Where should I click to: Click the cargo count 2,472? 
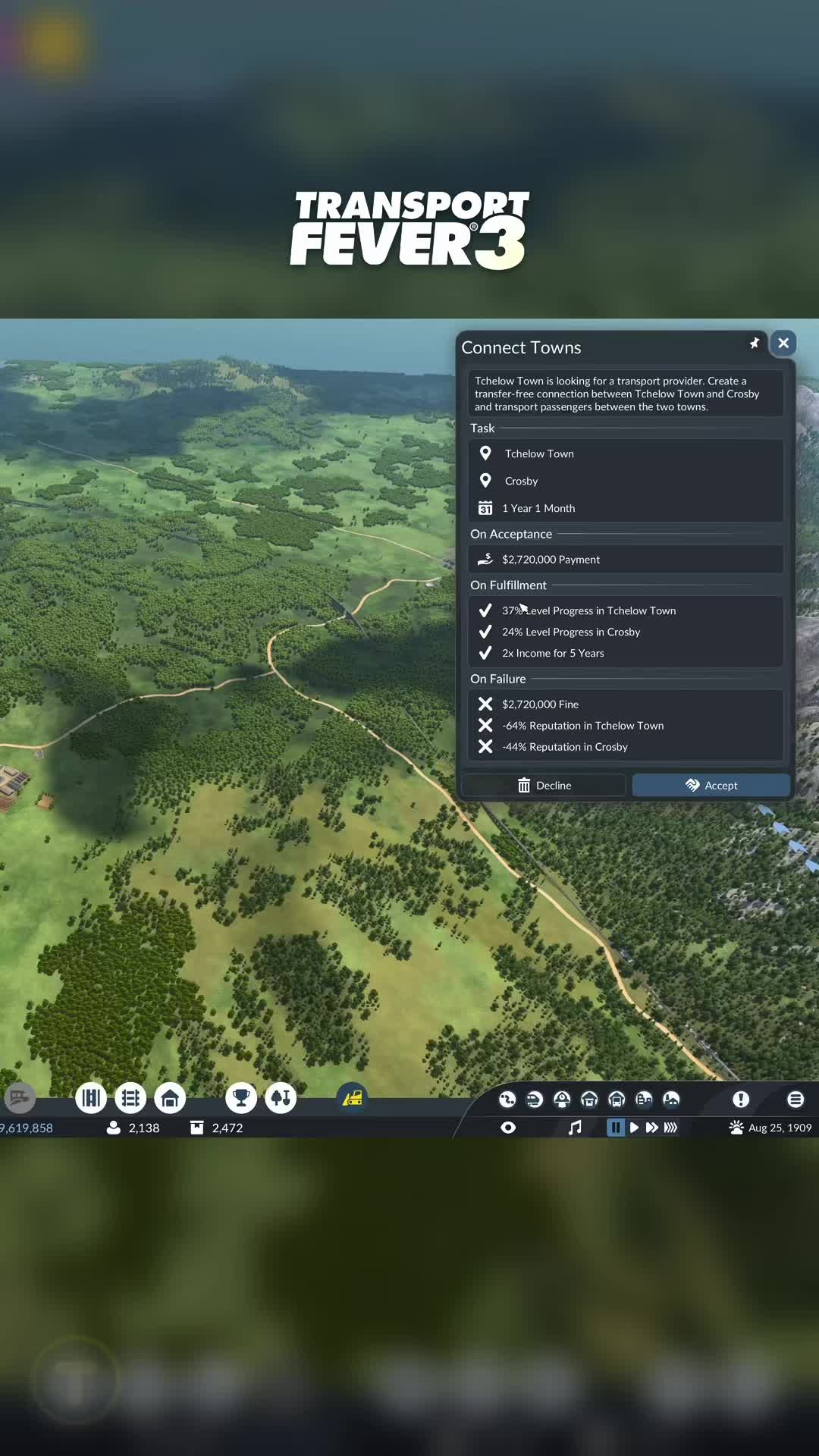tap(227, 1128)
